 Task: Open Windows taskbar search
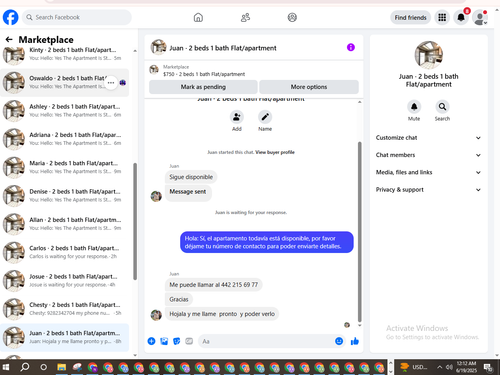(x=25, y=367)
